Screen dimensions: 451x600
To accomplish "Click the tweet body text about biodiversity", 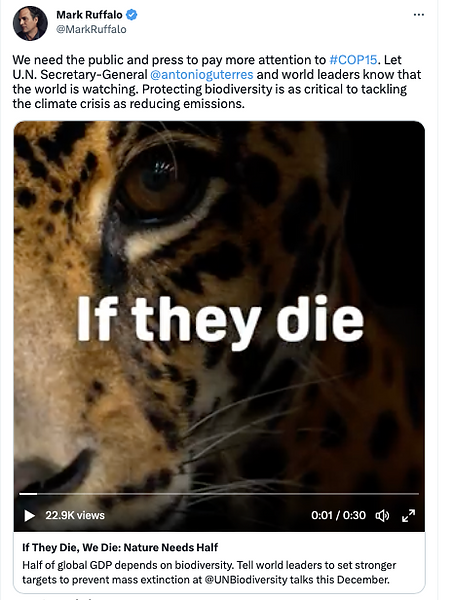I will coord(217,82).
